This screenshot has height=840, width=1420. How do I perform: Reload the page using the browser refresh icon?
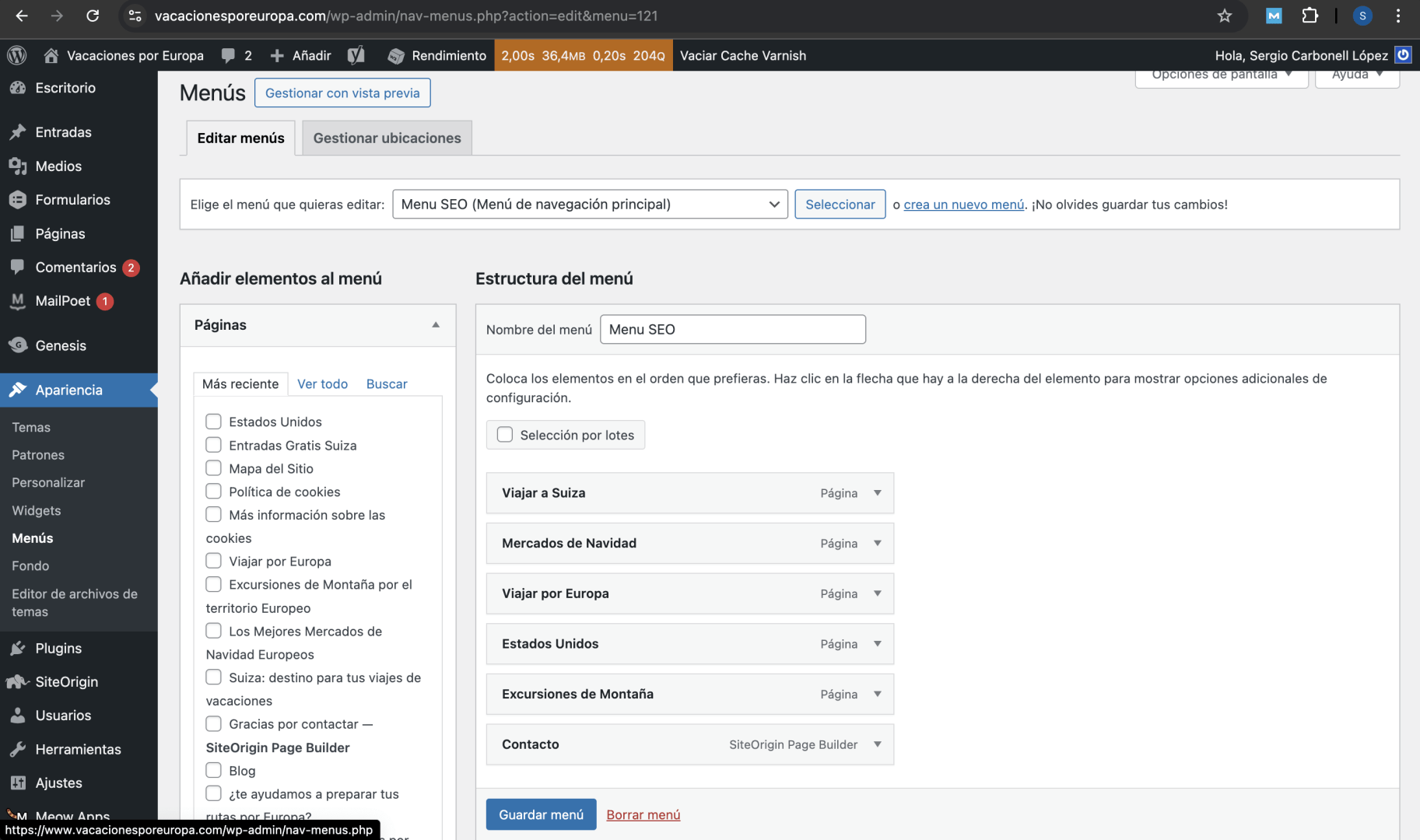(93, 16)
